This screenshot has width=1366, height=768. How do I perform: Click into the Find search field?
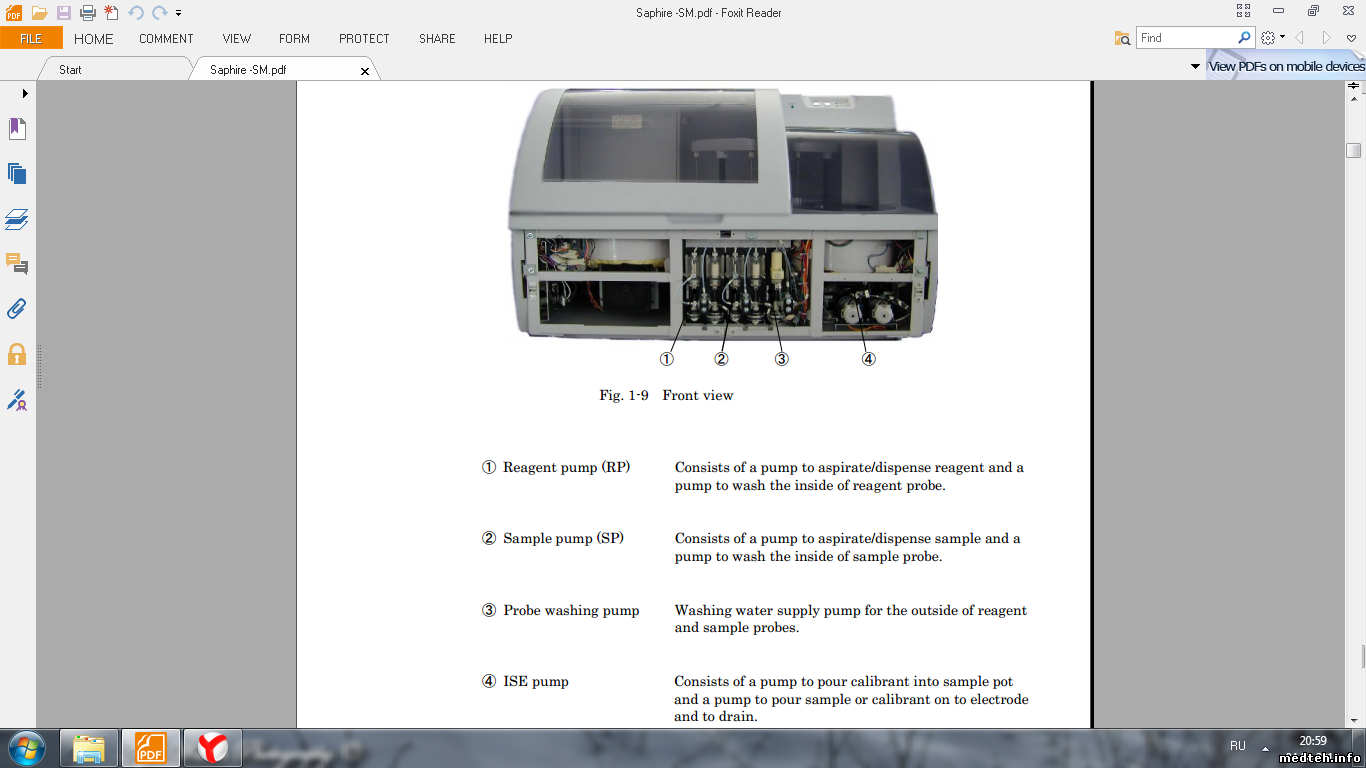(x=1185, y=38)
